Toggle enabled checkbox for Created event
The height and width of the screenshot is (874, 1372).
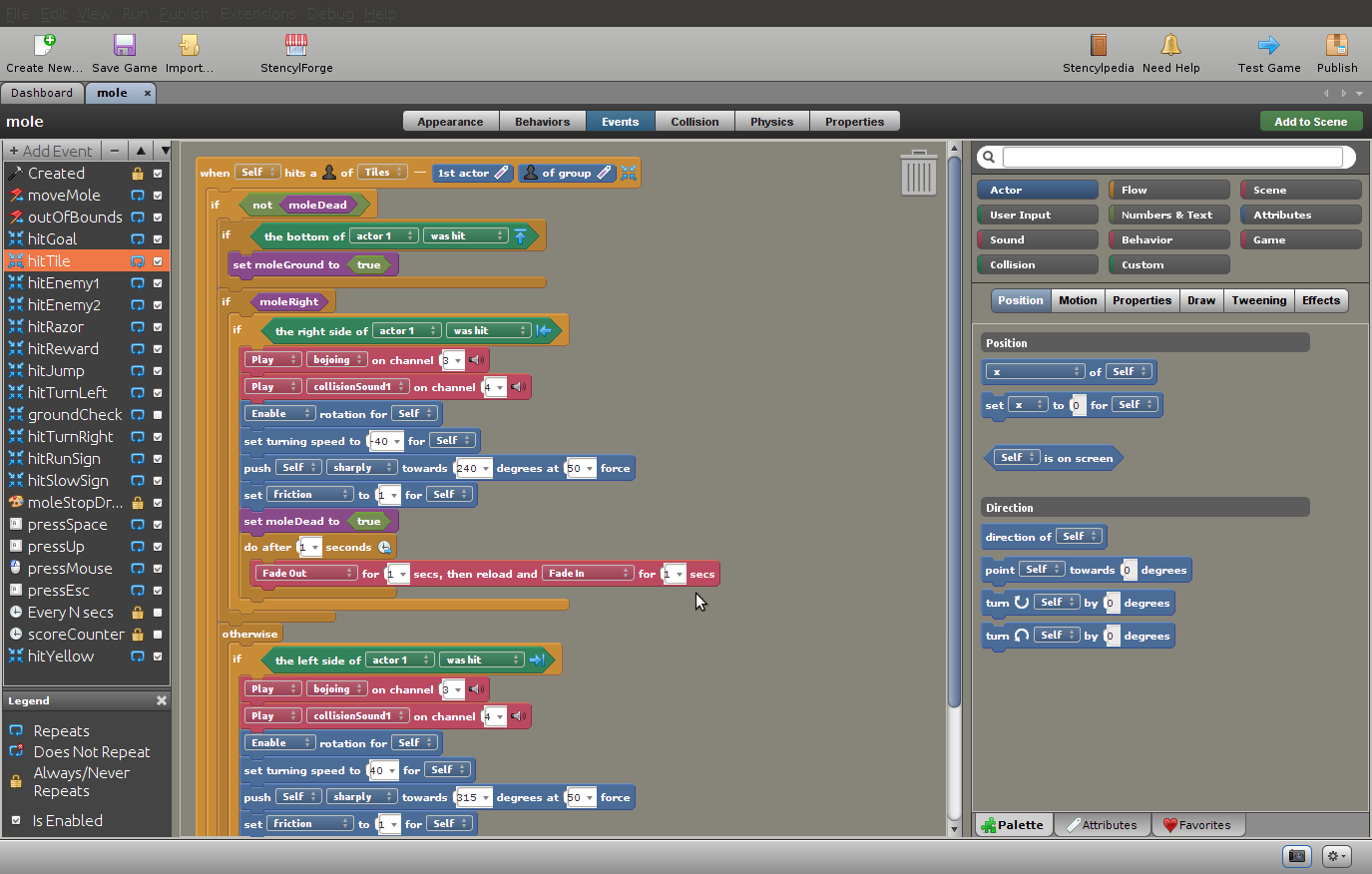(x=158, y=174)
